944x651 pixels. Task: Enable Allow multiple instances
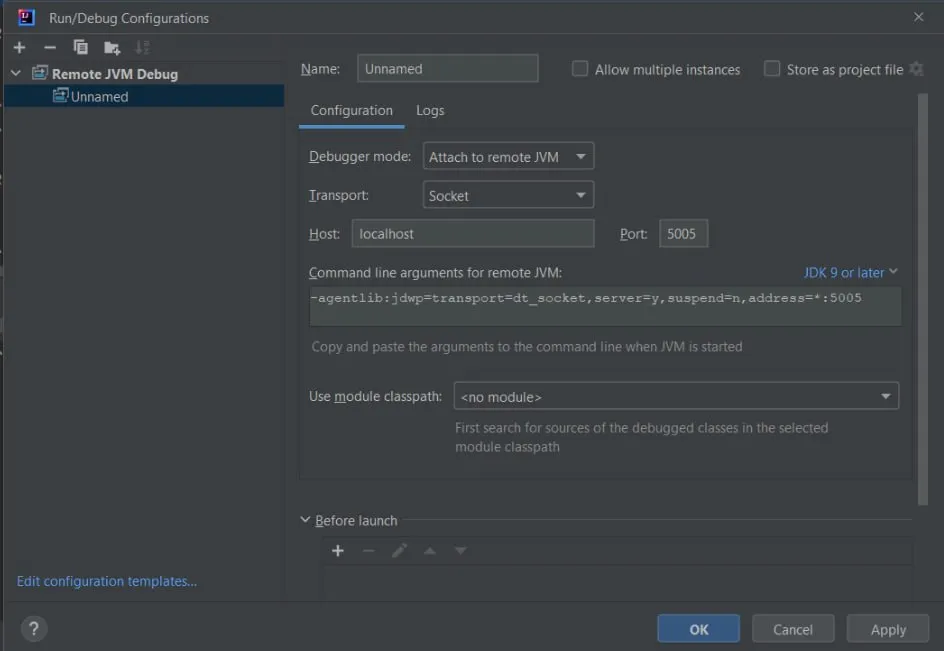pos(580,68)
